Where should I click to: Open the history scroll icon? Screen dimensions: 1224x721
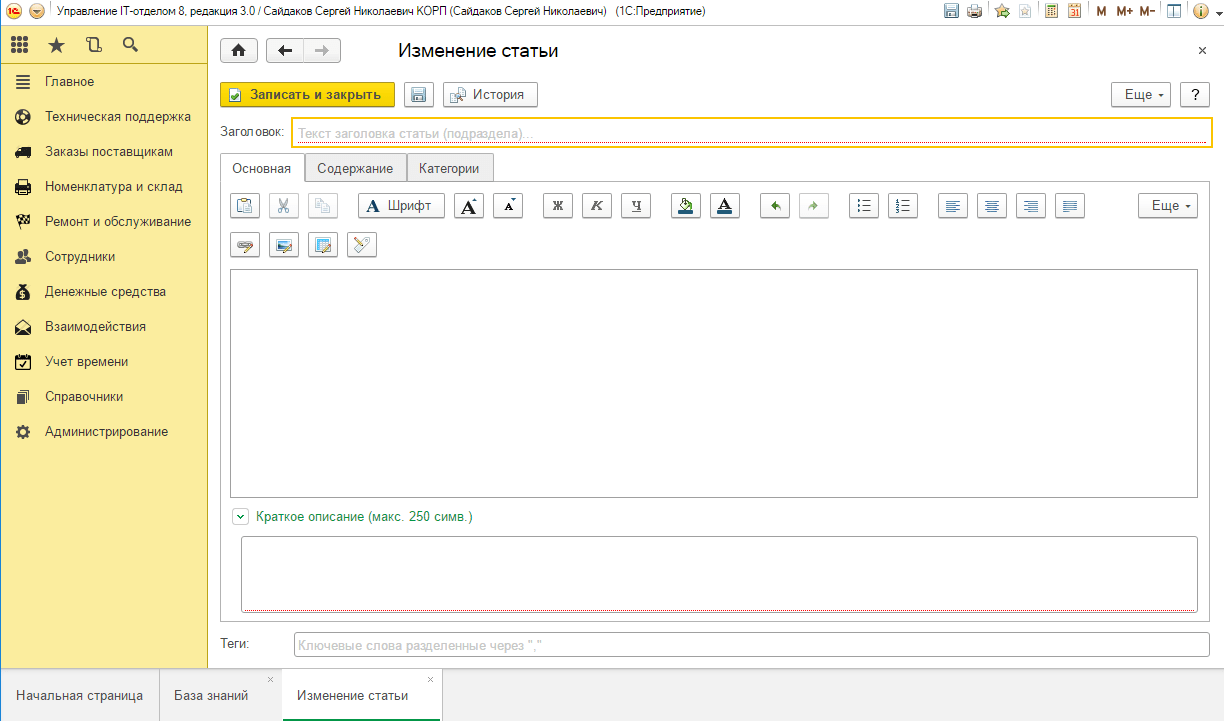point(94,45)
